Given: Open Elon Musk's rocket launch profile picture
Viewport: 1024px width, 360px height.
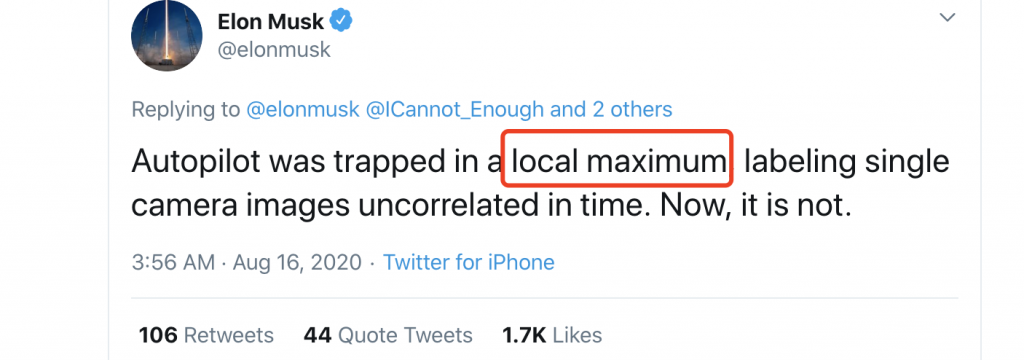Looking at the screenshot, I should (167, 36).
